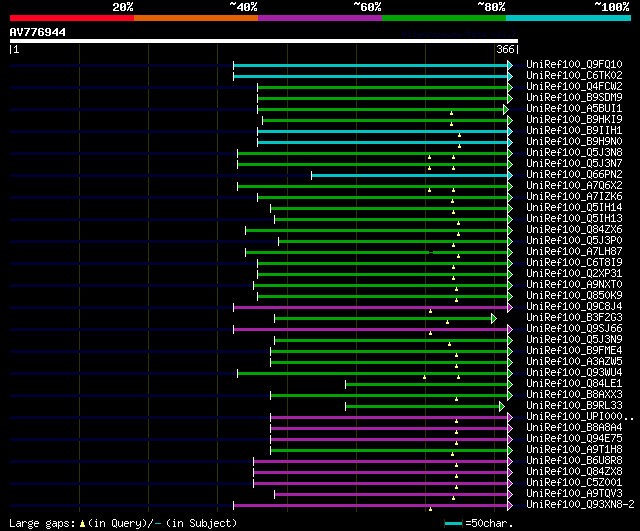Click the truncated UniRef100_UPI000.. label

[x=580, y=417]
